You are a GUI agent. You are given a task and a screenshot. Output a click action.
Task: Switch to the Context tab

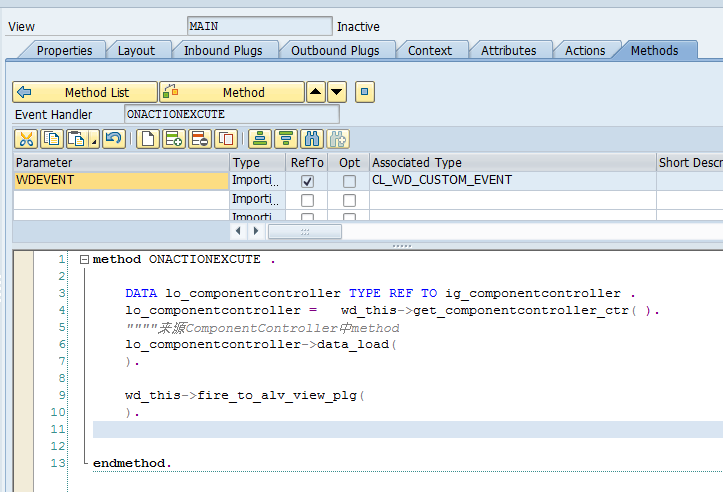click(x=430, y=50)
